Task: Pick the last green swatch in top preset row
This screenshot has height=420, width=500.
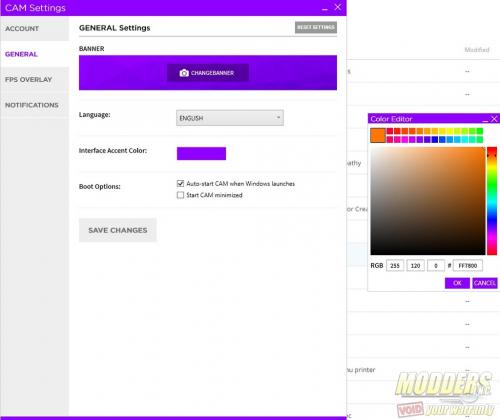Action: pyautogui.click(x=480, y=131)
